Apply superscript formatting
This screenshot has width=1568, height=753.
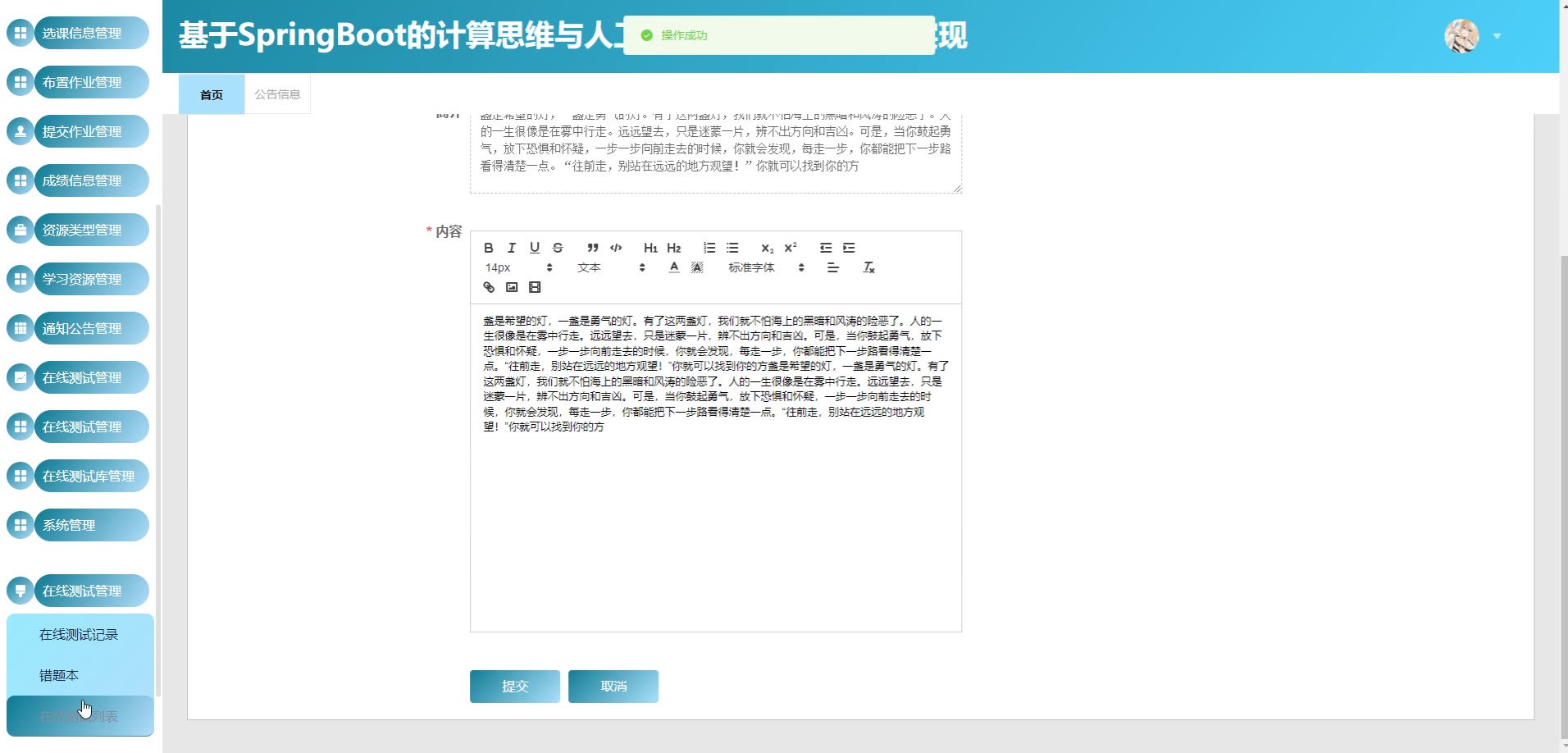(791, 248)
